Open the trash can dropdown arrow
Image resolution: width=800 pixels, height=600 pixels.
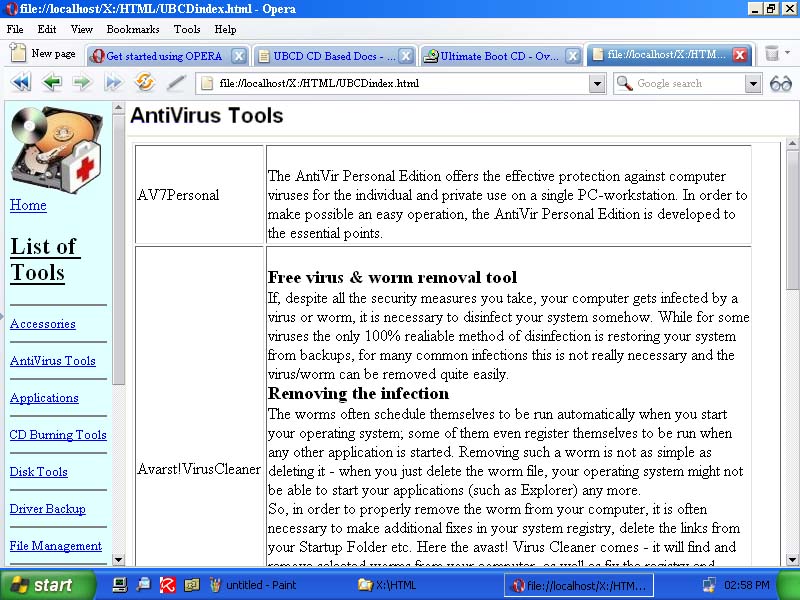[788, 54]
